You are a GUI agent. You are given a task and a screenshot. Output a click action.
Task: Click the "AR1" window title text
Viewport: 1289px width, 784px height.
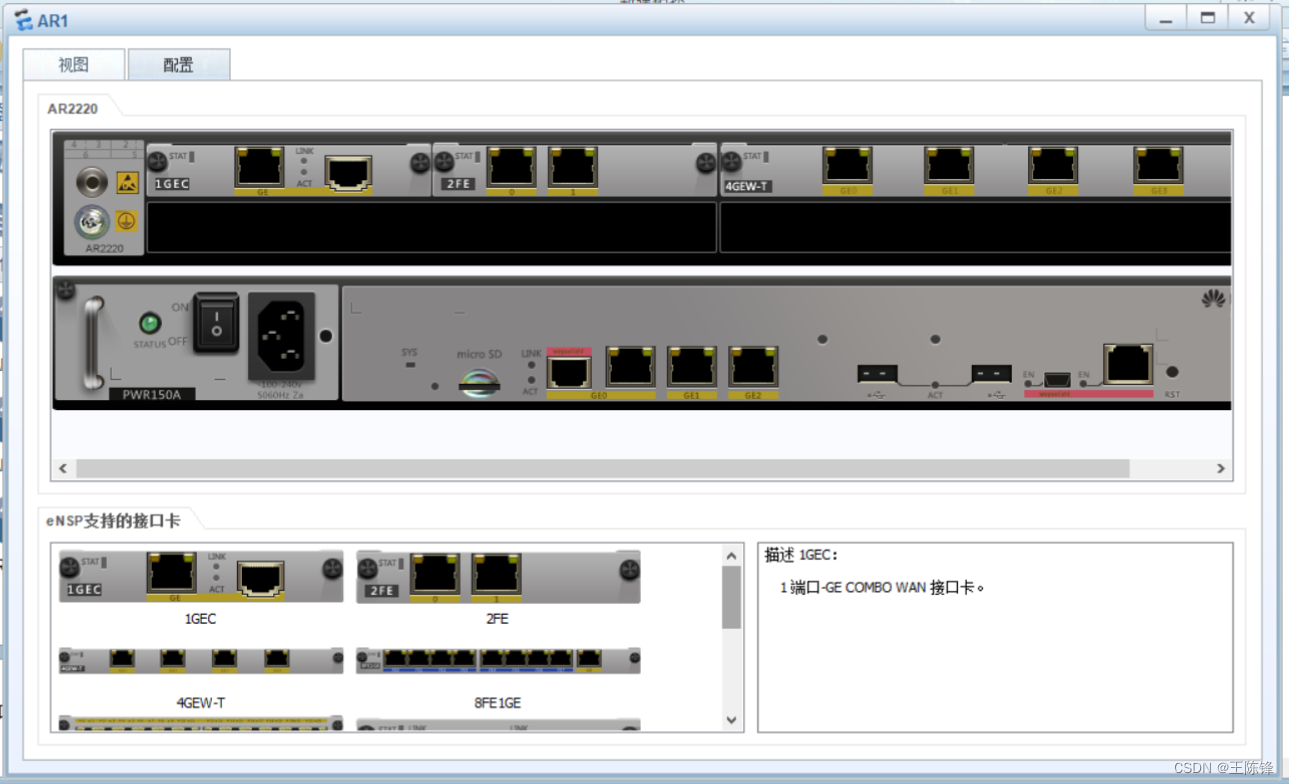(x=53, y=20)
